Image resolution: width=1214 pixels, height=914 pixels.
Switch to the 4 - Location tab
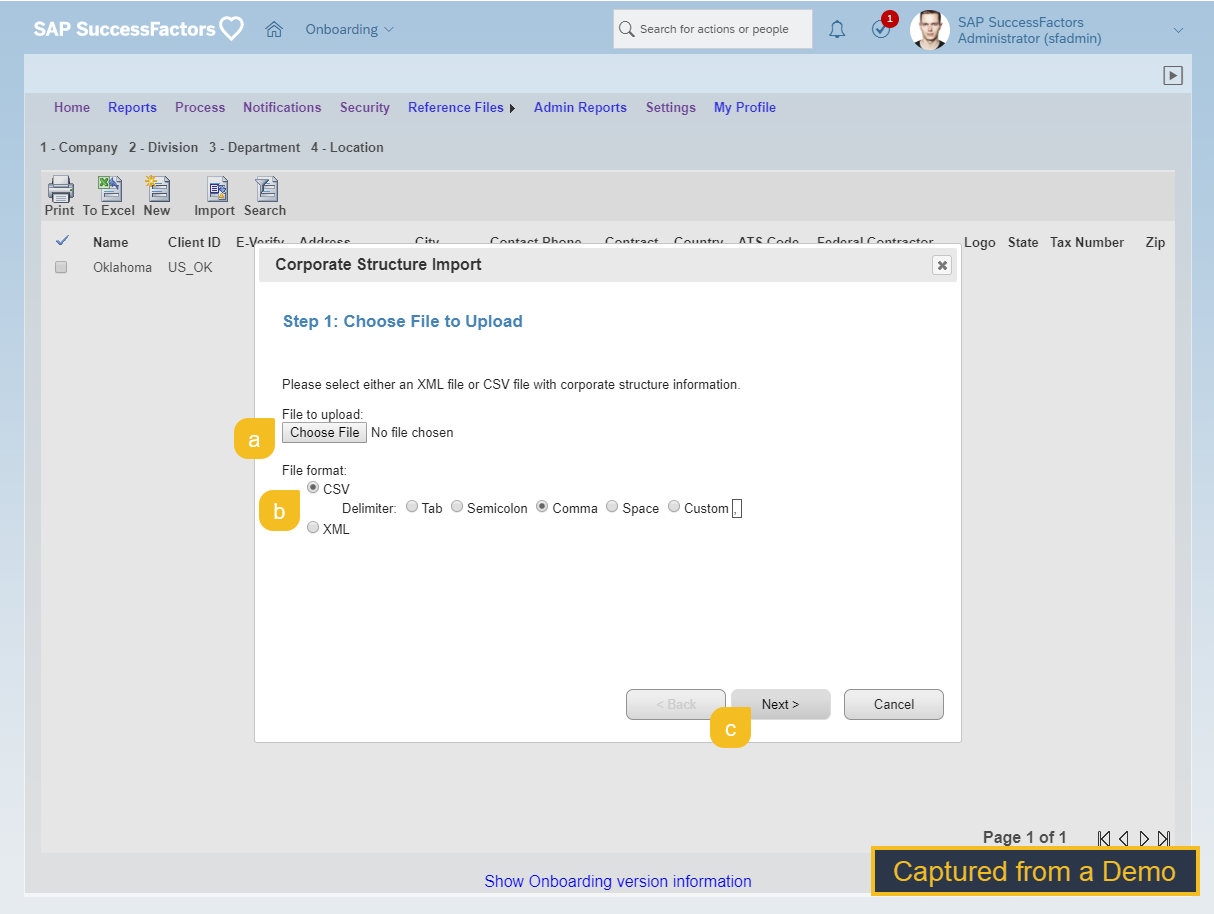pos(347,148)
